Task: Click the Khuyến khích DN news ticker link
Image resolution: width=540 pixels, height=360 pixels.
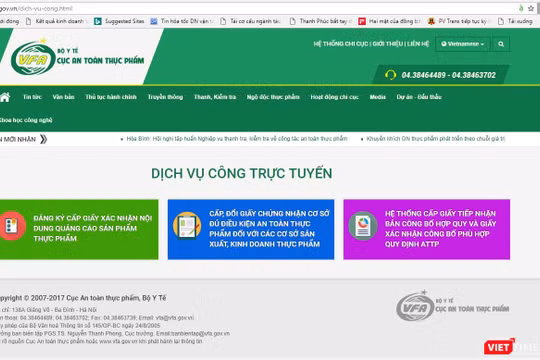Action: pyautogui.click(x=436, y=139)
